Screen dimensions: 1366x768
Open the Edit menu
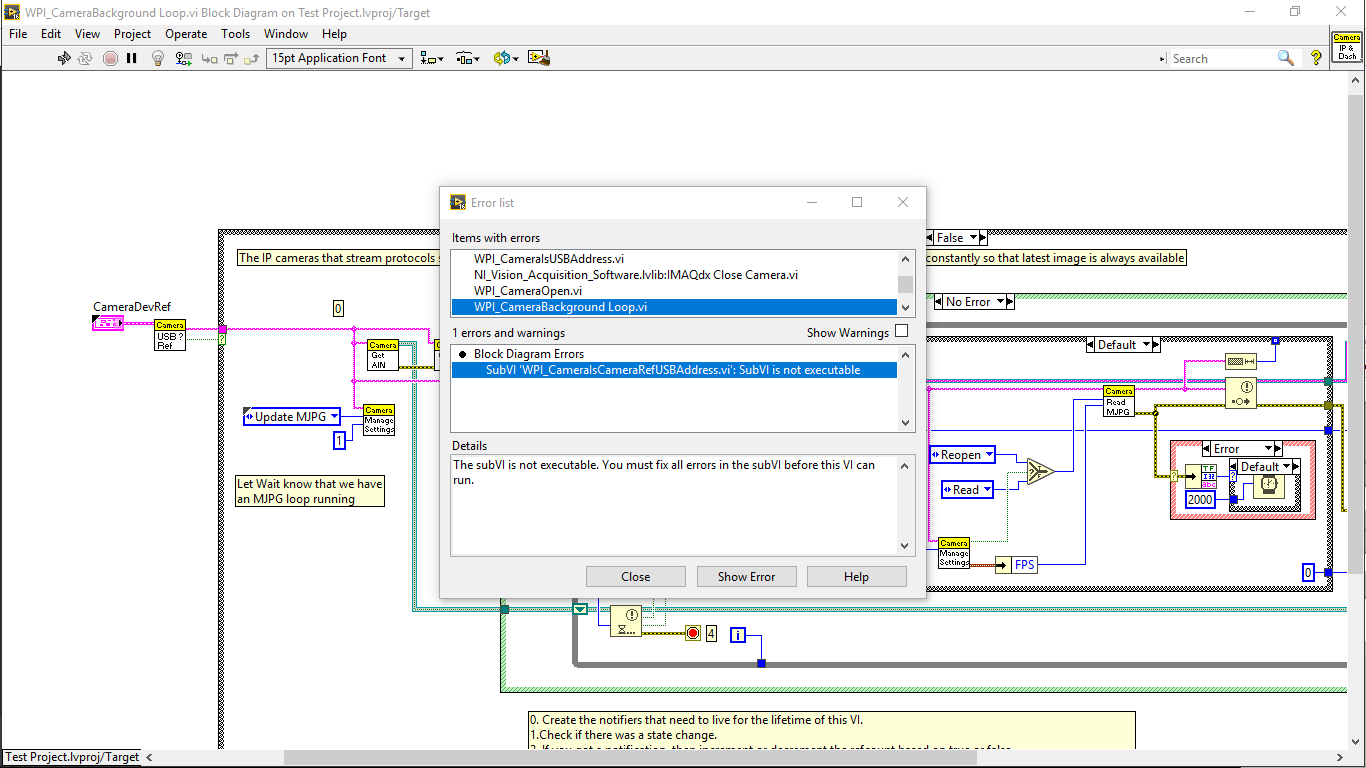[x=51, y=33]
